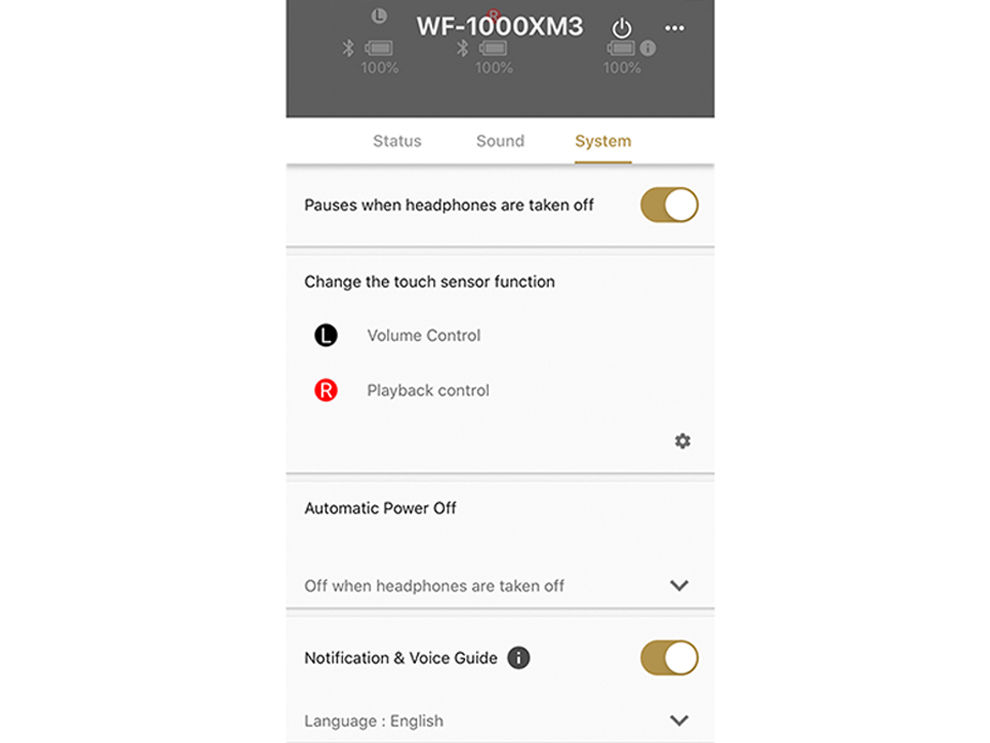Viewport: 990px width, 743px height.
Task: Switch to the Status tab
Action: click(397, 141)
